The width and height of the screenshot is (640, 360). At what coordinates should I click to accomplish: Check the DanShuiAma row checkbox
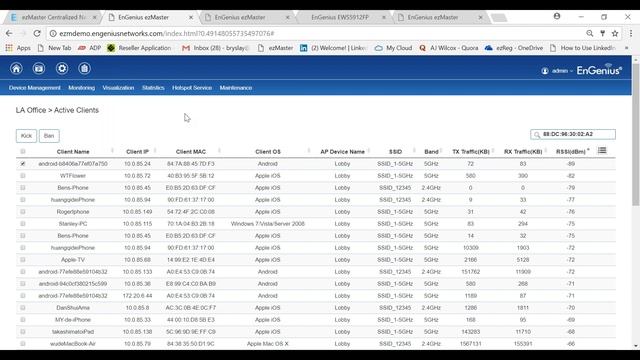click(23, 308)
